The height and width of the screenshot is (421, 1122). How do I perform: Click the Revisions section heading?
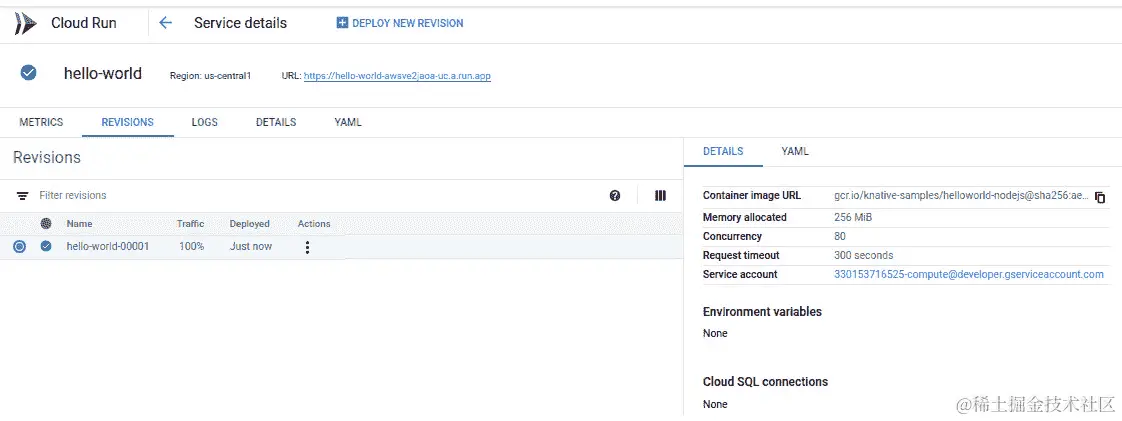tap(47, 158)
